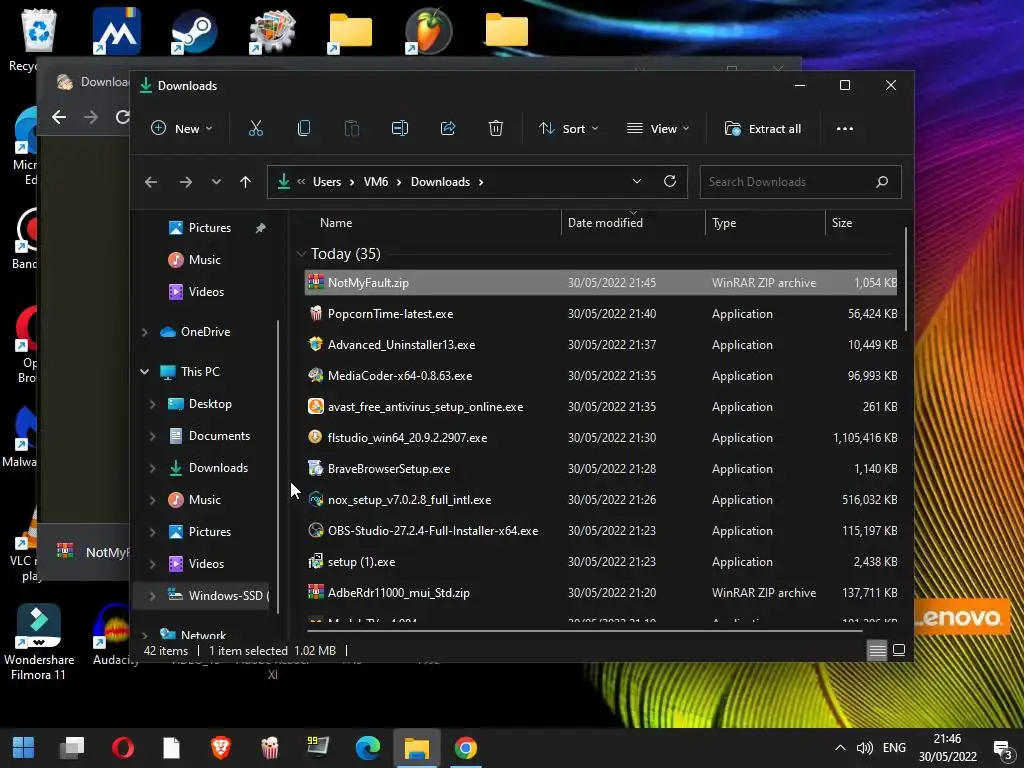Open Brave browser from taskbar
The image size is (1024, 768).
click(221, 748)
